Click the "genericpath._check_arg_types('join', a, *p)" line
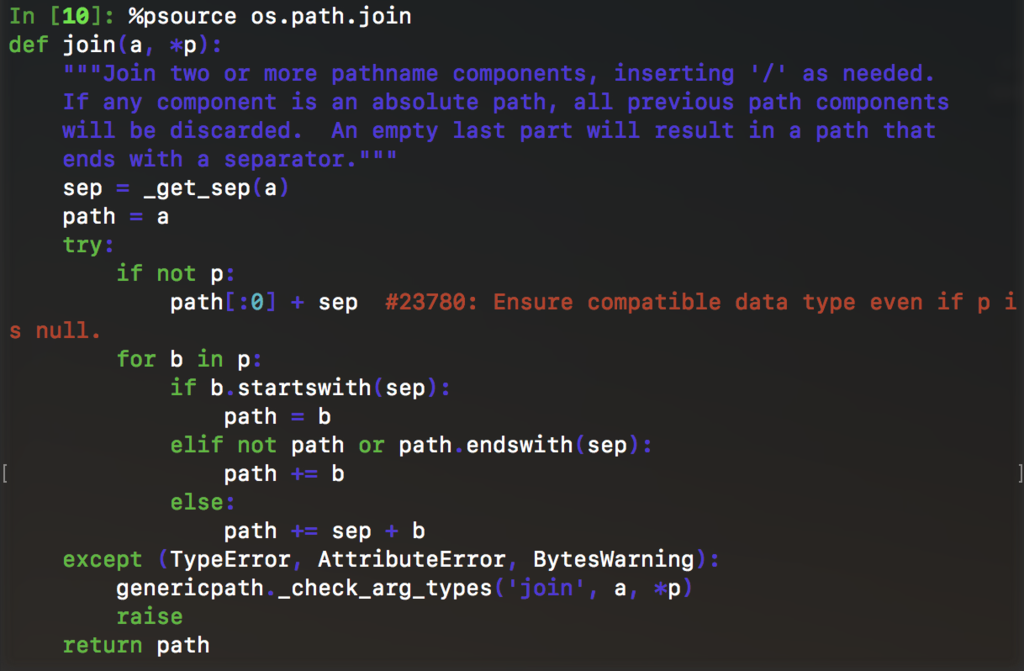The image size is (1024, 671). coord(404,588)
